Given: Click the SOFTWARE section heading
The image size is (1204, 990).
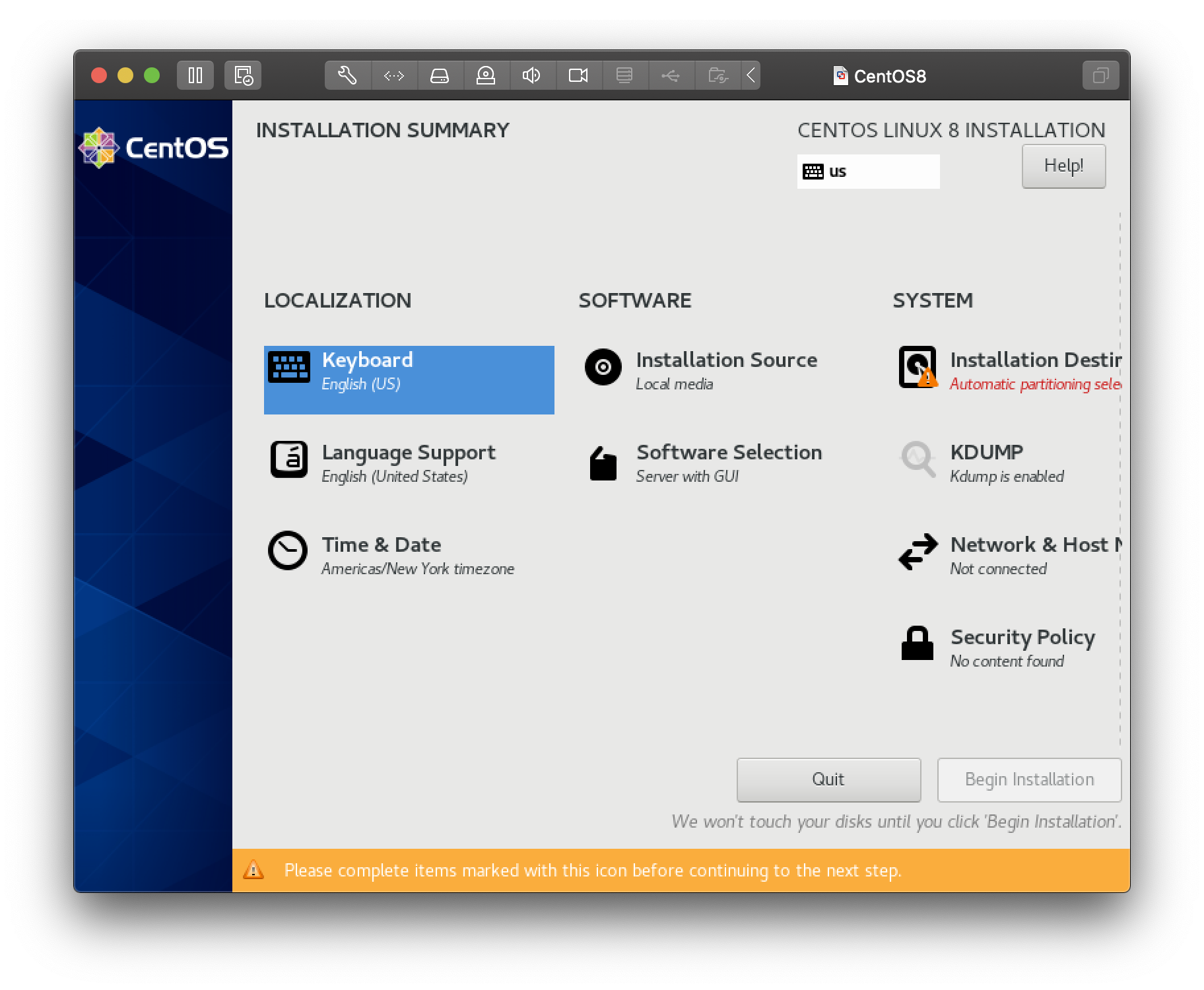Looking at the screenshot, I should click(635, 300).
